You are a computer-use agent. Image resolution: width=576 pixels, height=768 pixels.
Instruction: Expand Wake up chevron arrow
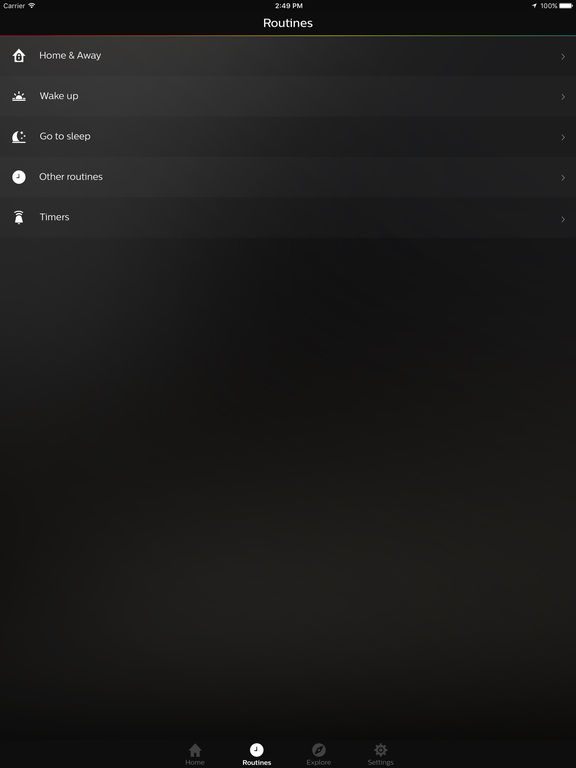coord(563,97)
